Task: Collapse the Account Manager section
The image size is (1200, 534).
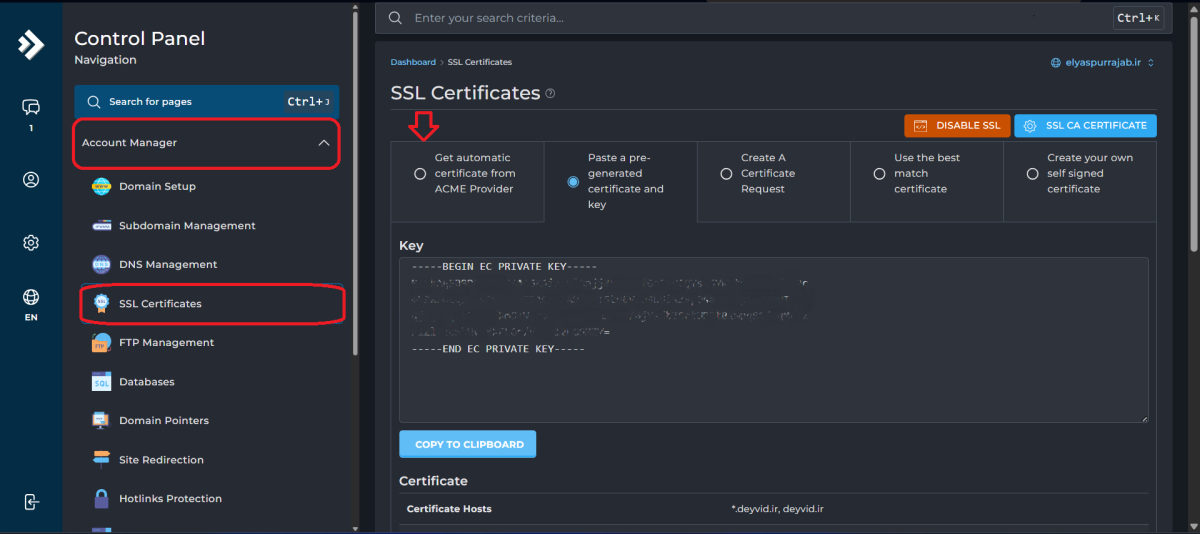Action: (323, 143)
